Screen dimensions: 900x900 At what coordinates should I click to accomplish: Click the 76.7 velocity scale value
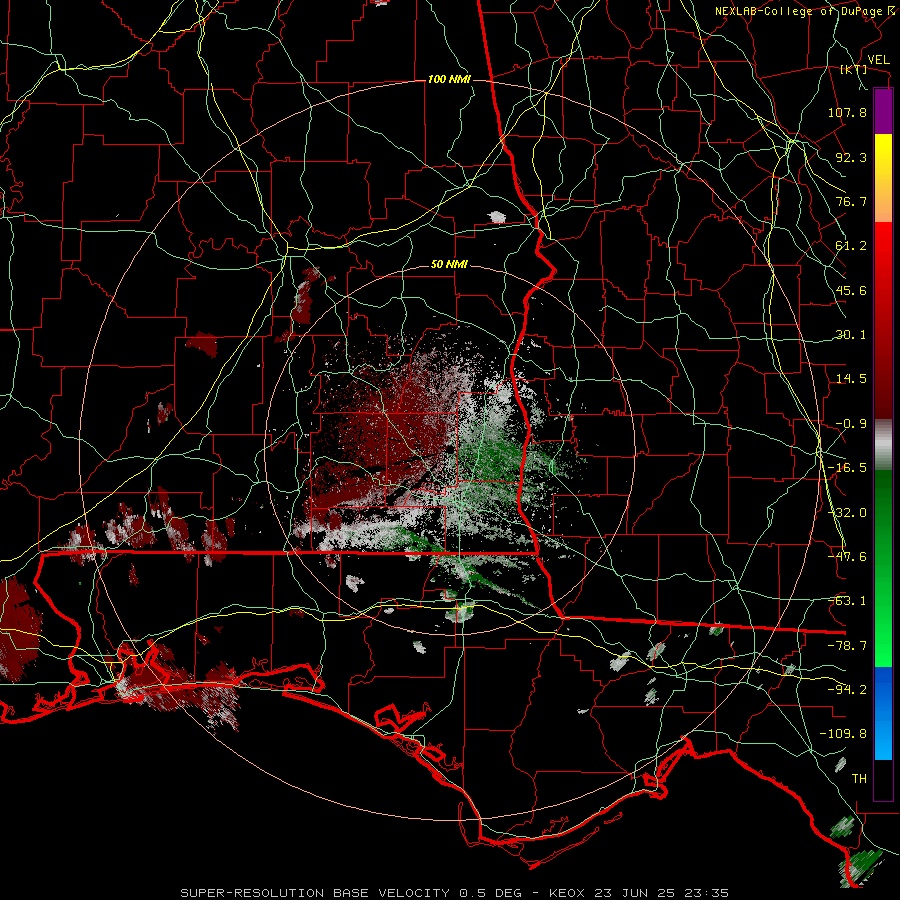pos(851,201)
